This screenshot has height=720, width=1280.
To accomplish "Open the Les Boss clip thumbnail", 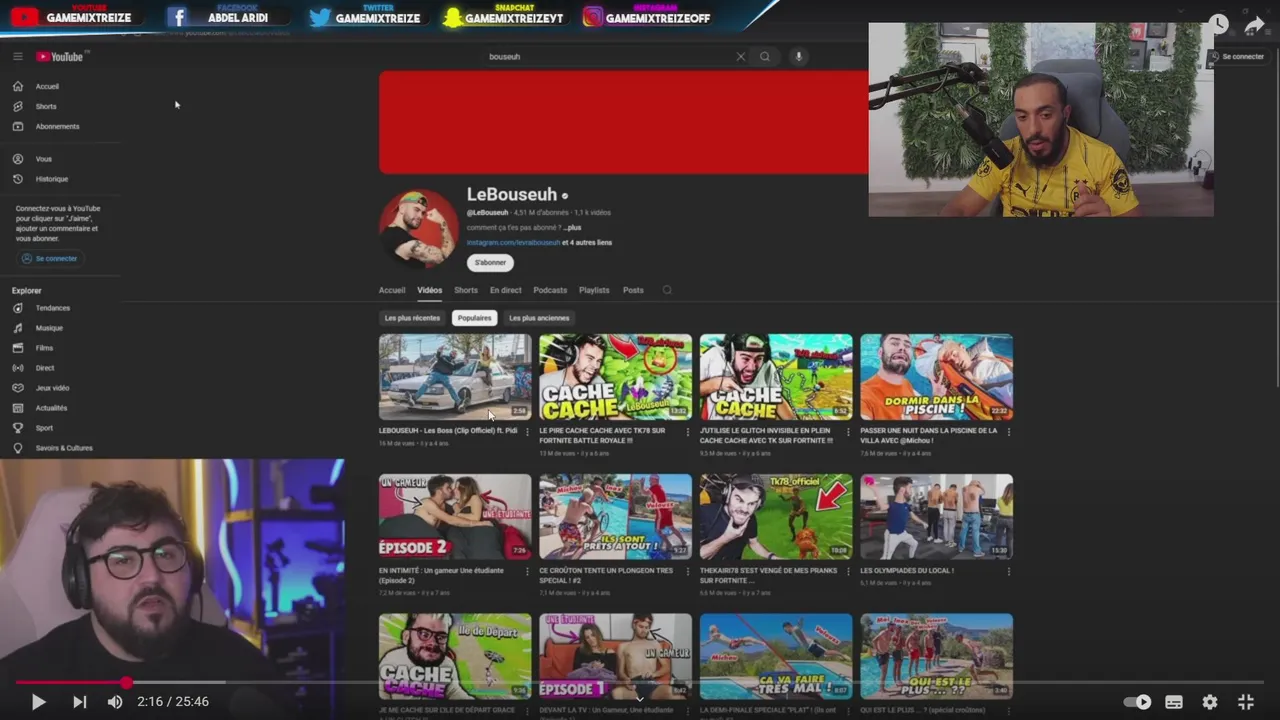I will [455, 377].
